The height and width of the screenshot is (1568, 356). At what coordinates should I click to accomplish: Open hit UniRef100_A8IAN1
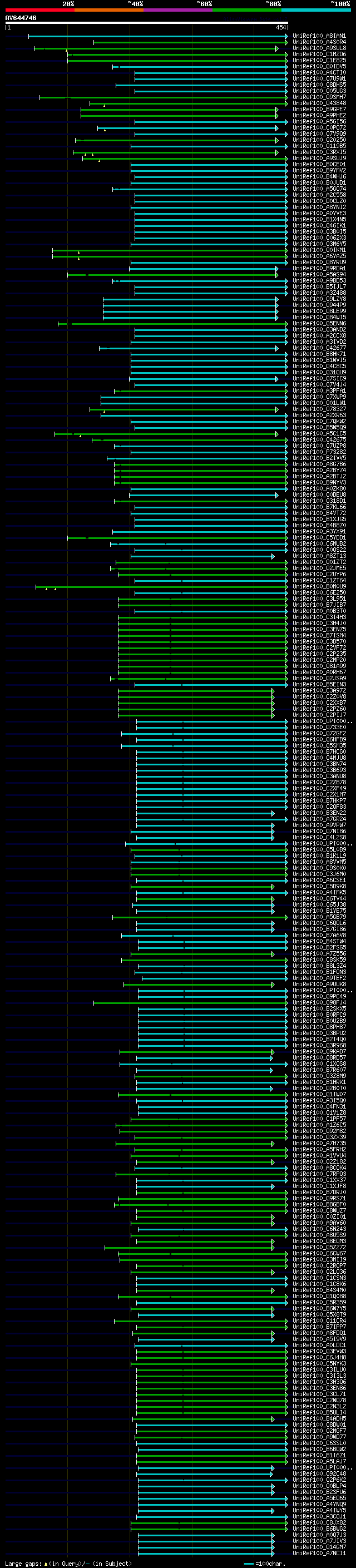point(319,36)
